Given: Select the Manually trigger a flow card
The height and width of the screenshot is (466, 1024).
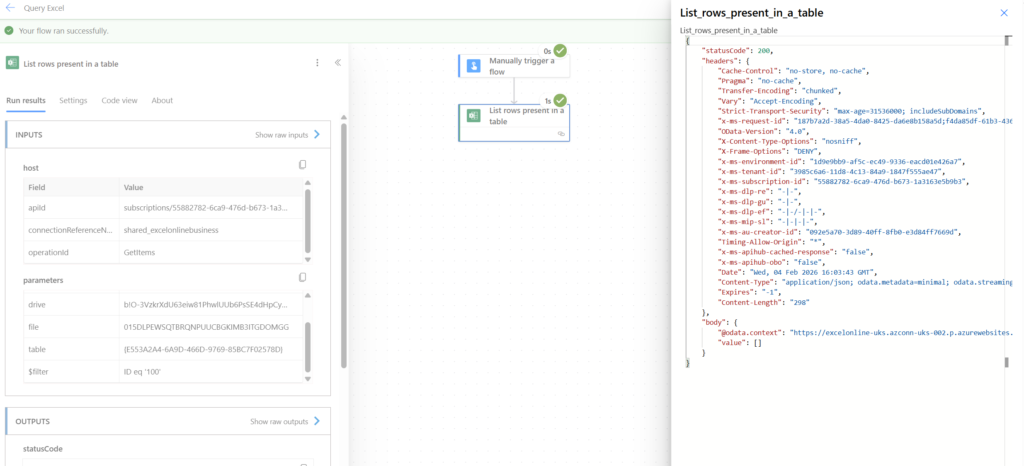Looking at the screenshot, I should coord(514,66).
